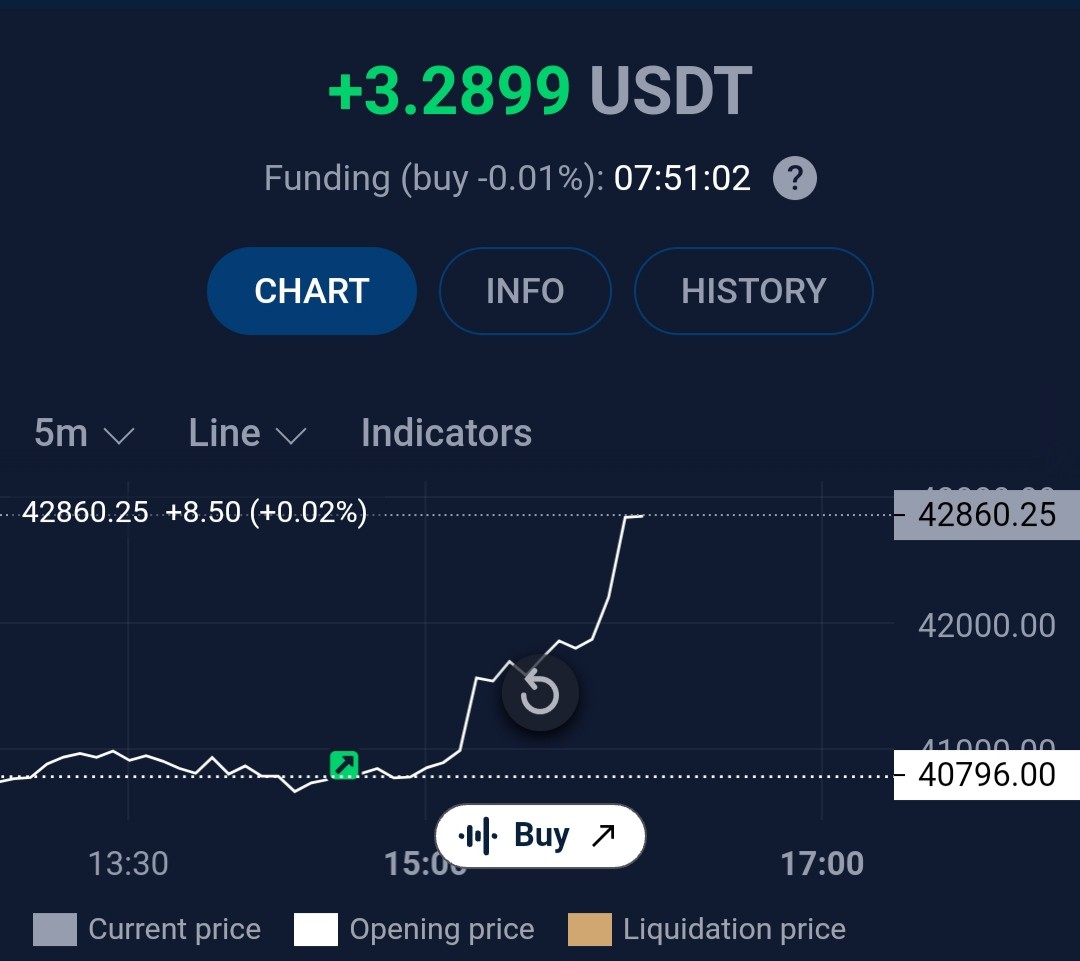Click the funding help question mark icon
1080x961 pixels.
(795, 178)
